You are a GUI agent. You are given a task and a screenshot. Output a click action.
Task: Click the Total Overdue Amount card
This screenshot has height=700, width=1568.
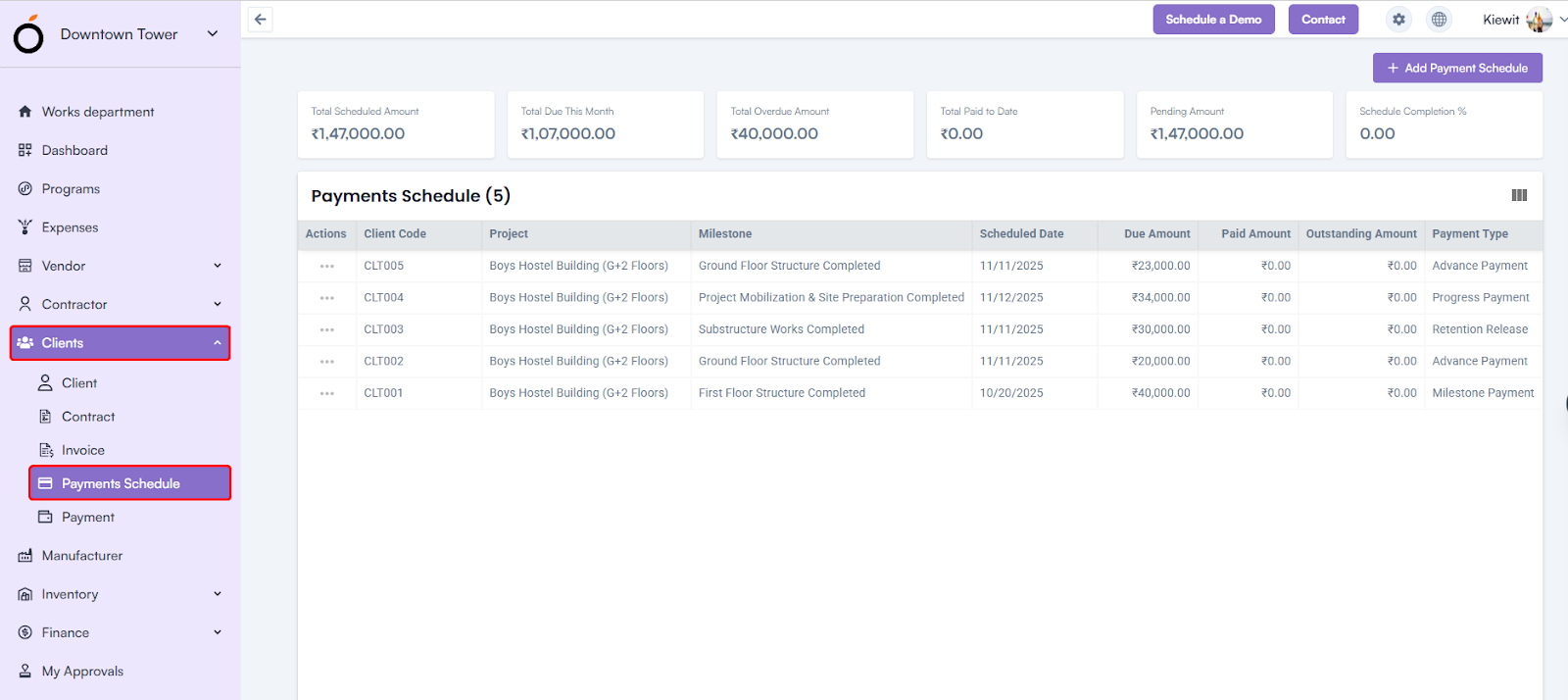[815, 125]
